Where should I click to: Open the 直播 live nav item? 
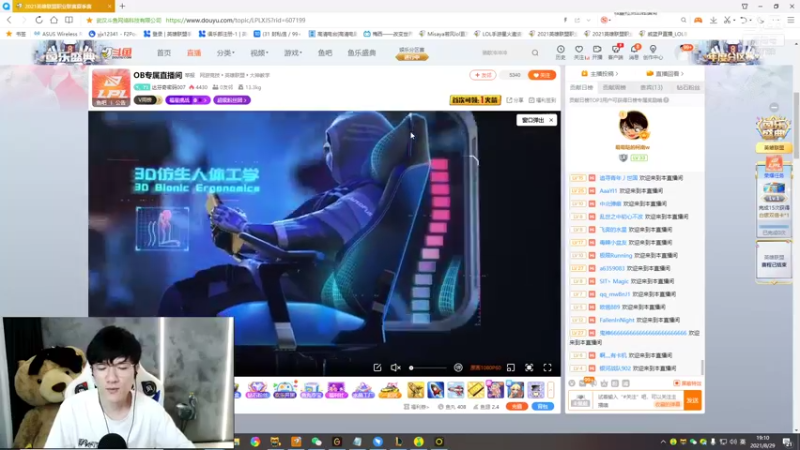click(x=194, y=53)
